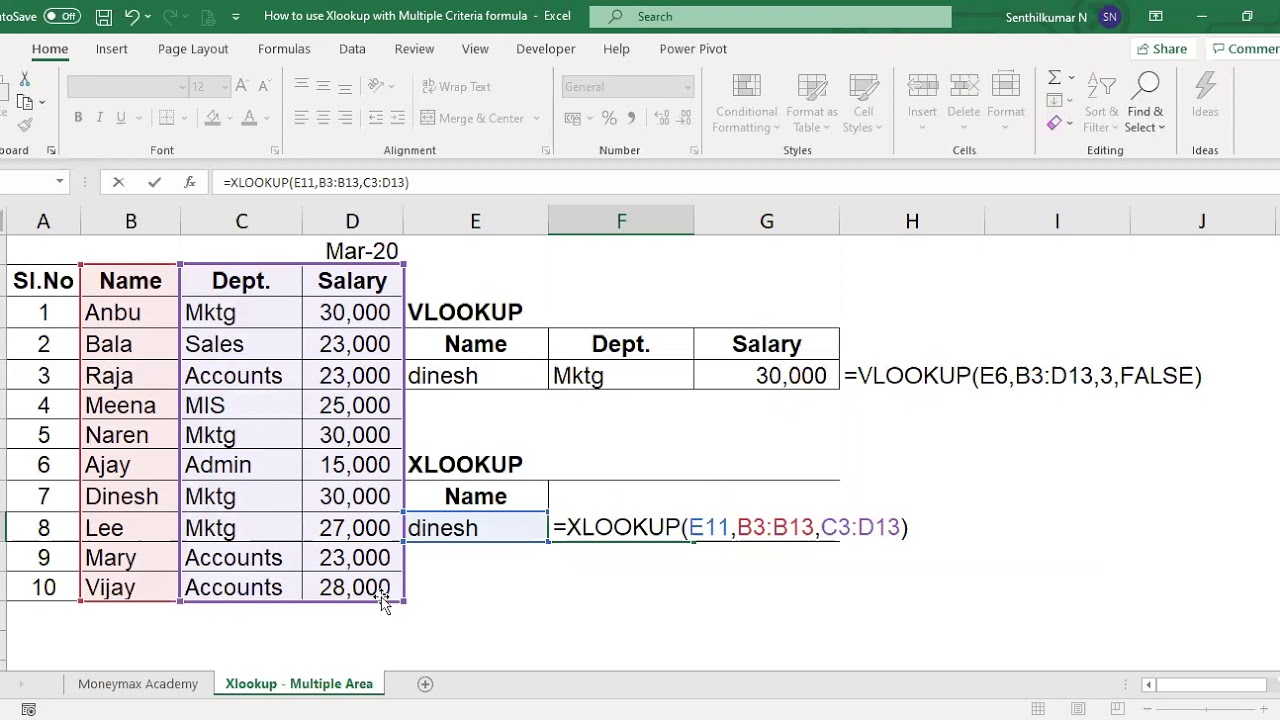The image size is (1280, 720).
Task: Select Bottom Align icon
Action: click(345, 87)
